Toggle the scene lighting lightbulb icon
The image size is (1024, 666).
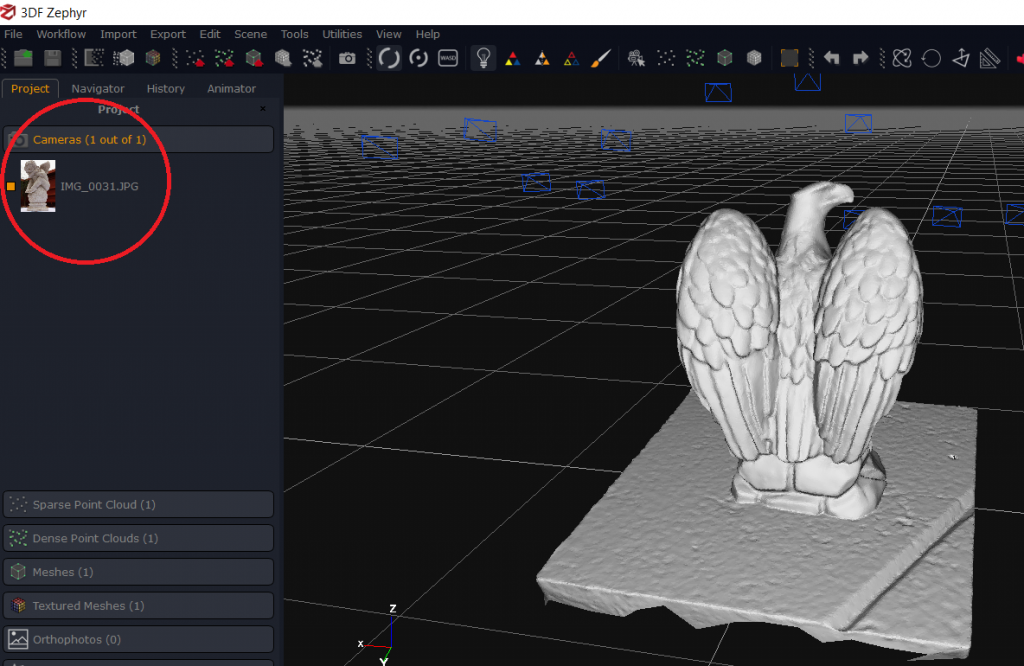click(483, 58)
